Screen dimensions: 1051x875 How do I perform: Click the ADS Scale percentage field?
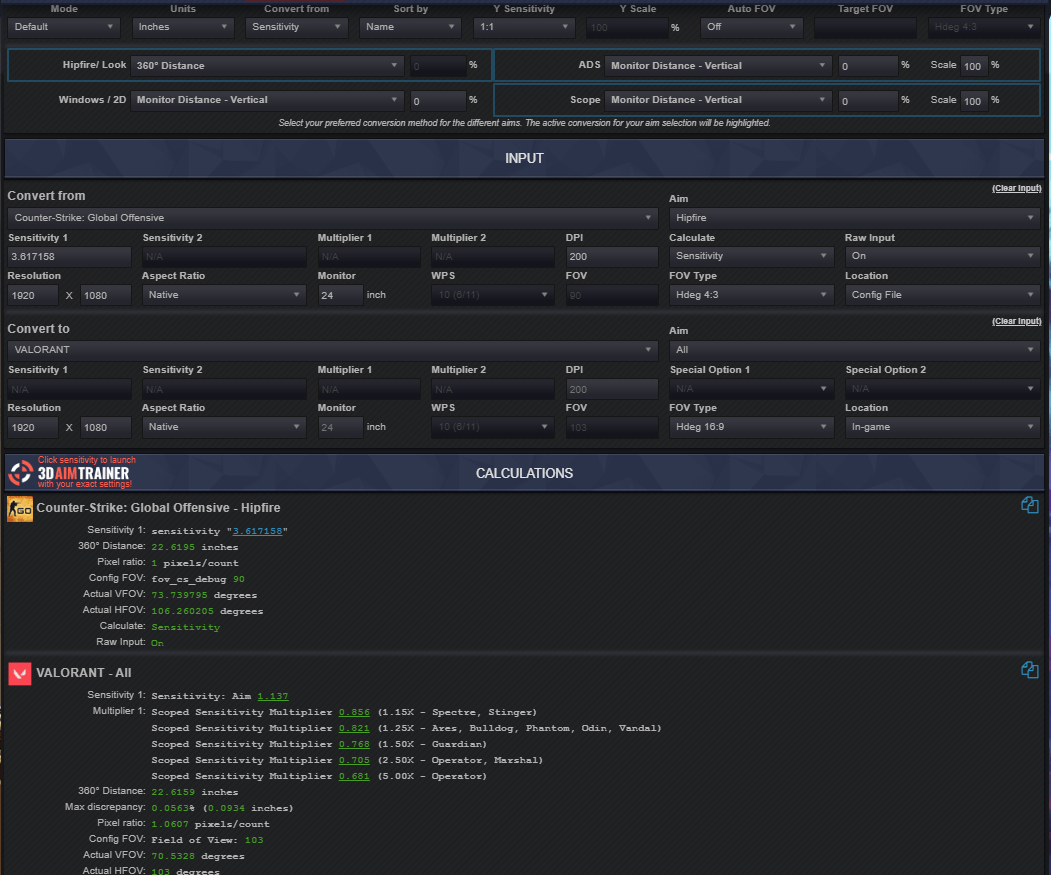click(x=974, y=66)
